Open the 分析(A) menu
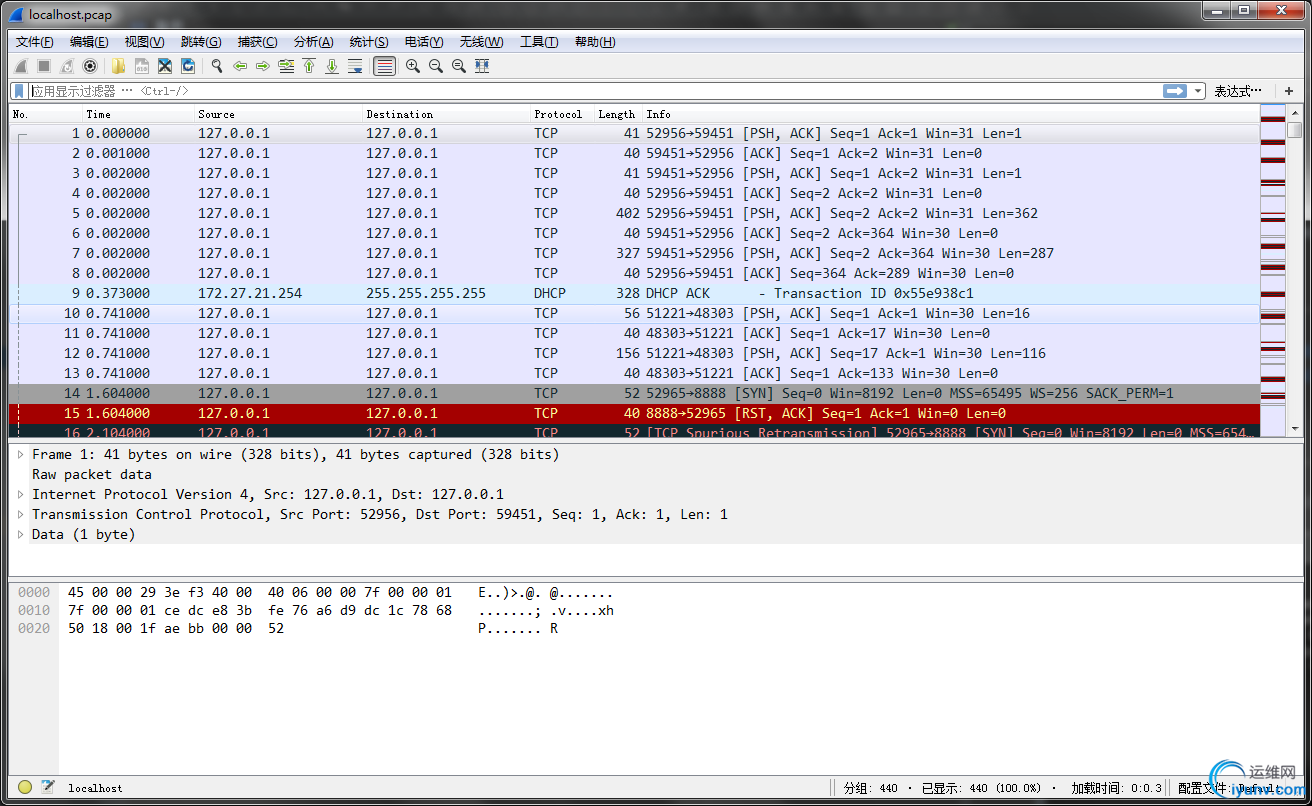 coord(313,41)
